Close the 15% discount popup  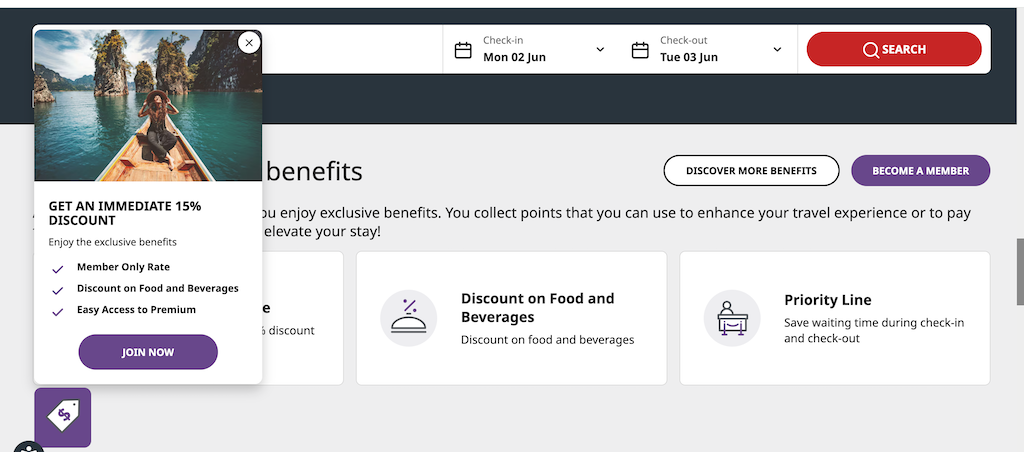tap(249, 43)
